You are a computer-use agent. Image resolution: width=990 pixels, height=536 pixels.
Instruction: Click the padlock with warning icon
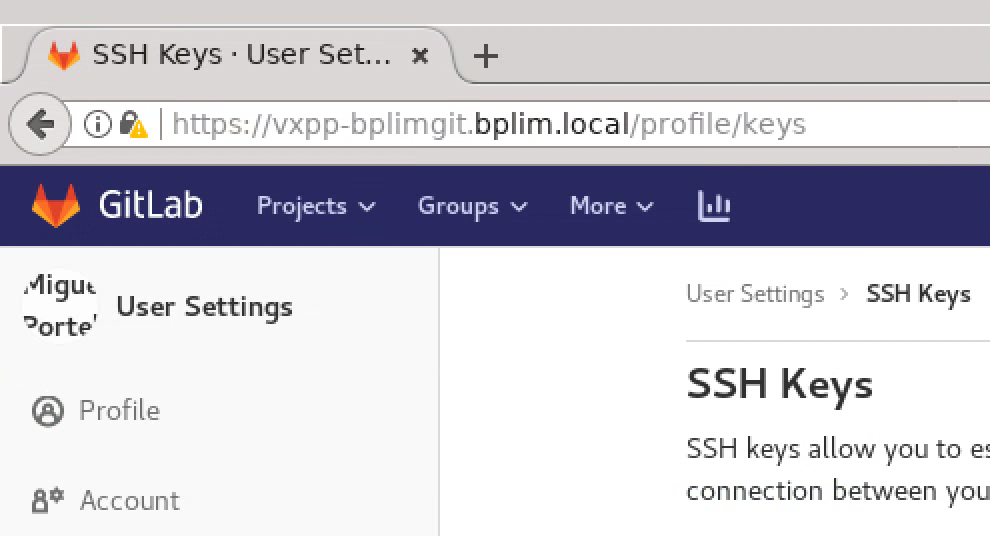click(x=133, y=124)
